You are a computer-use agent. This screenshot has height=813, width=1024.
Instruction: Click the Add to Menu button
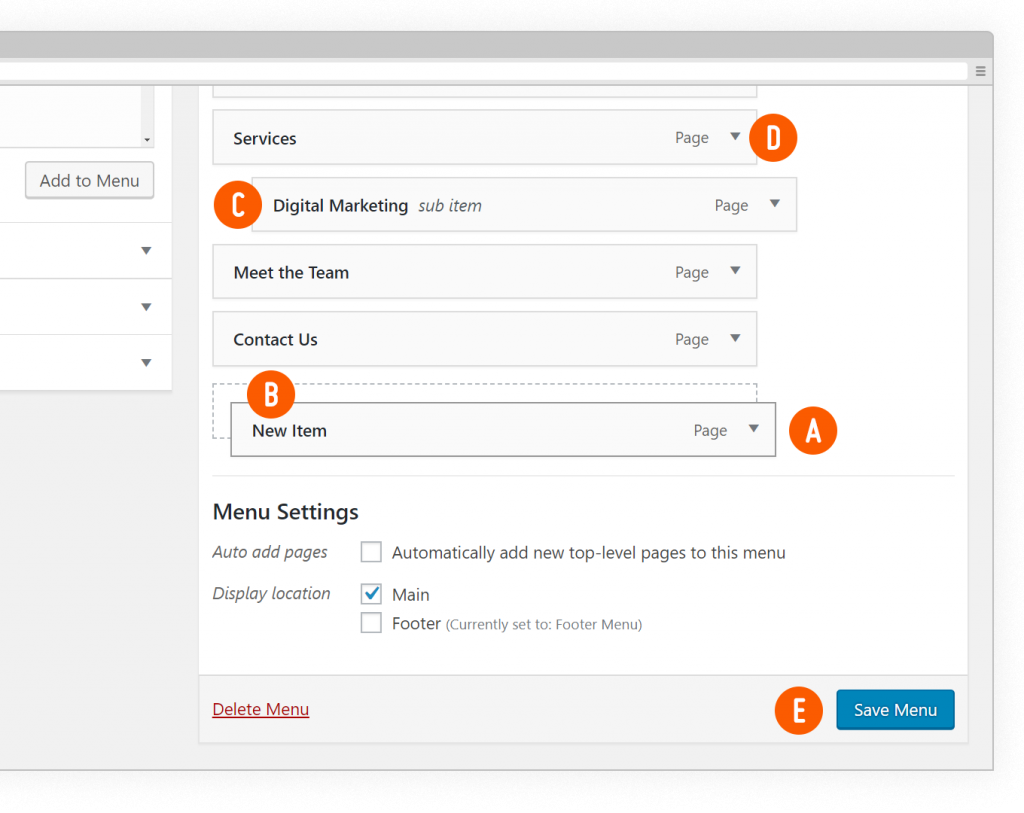click(89, 180)
